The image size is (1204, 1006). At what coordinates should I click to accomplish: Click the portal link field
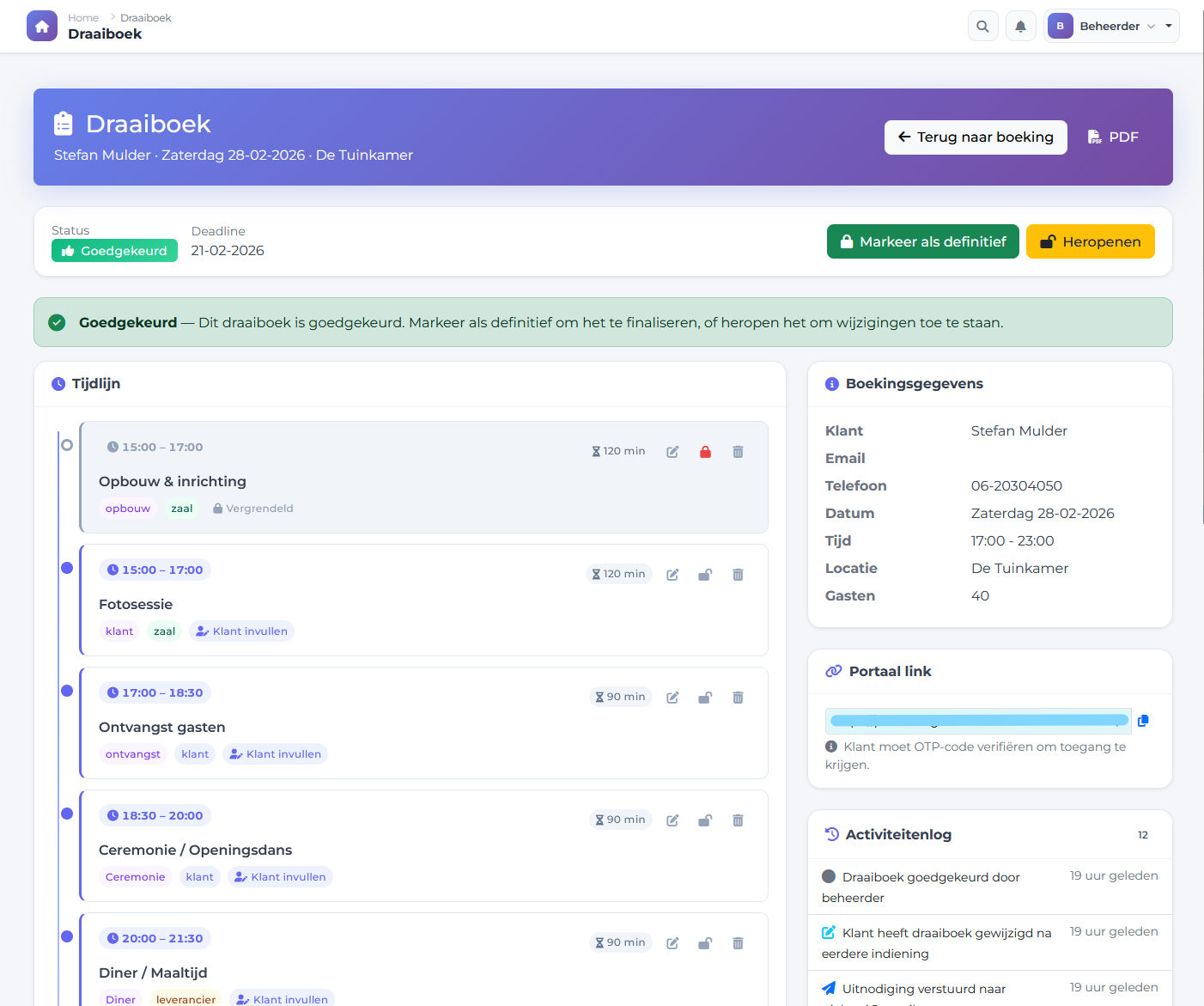[x=977, y=721]
